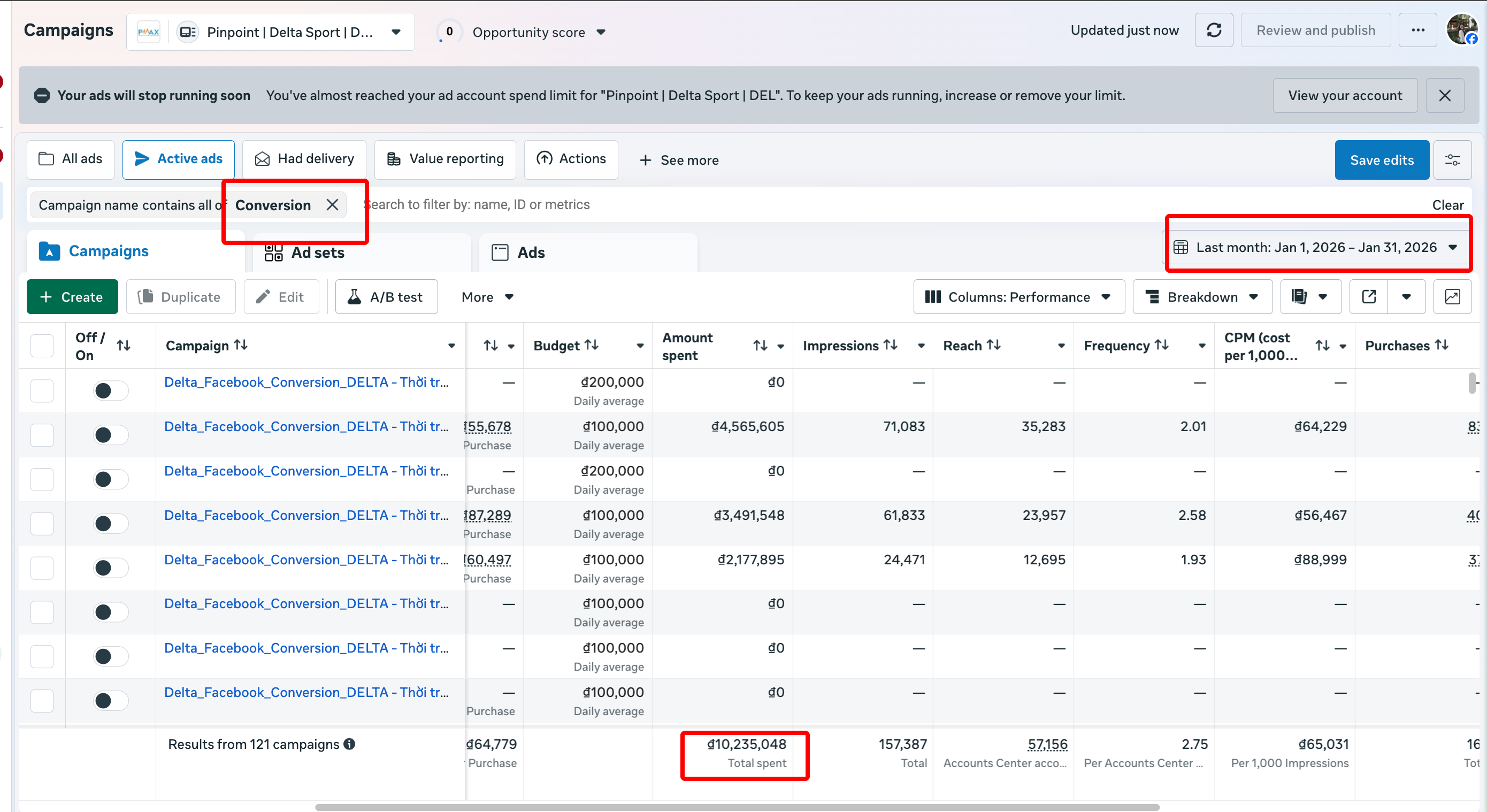Click the export table data icon
This screenshot has height=812, width=1487.
coord(1369,297)
